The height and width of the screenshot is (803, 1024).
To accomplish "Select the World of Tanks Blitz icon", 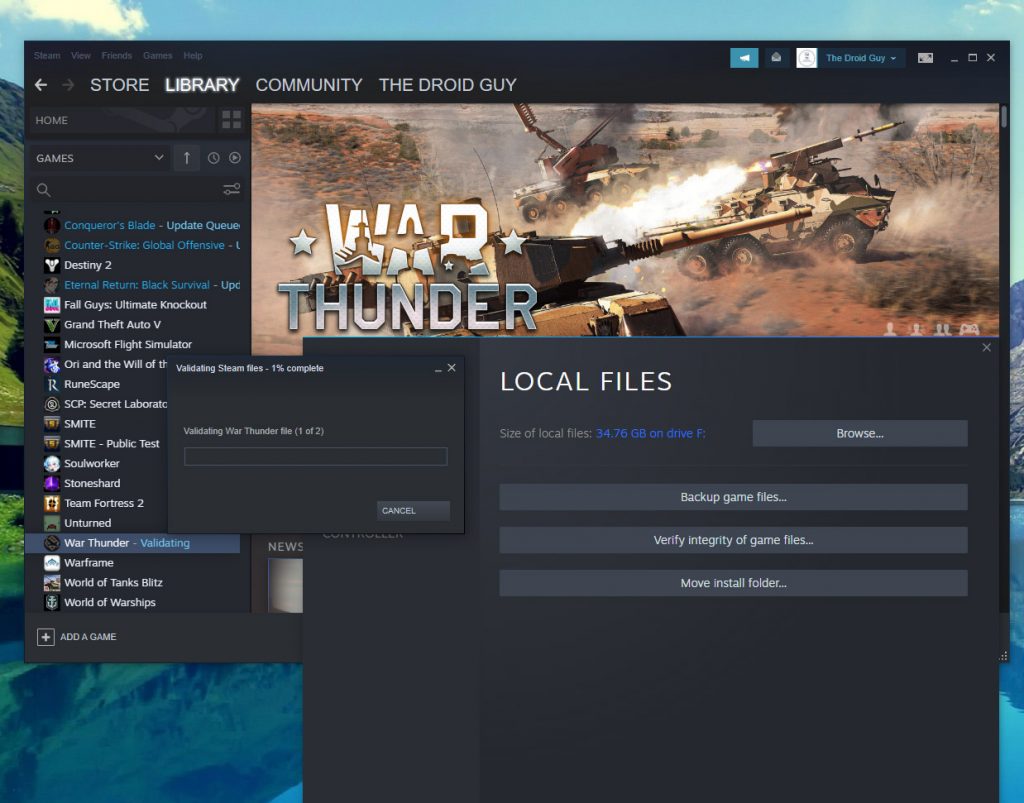I will click(x=52, y=582).
